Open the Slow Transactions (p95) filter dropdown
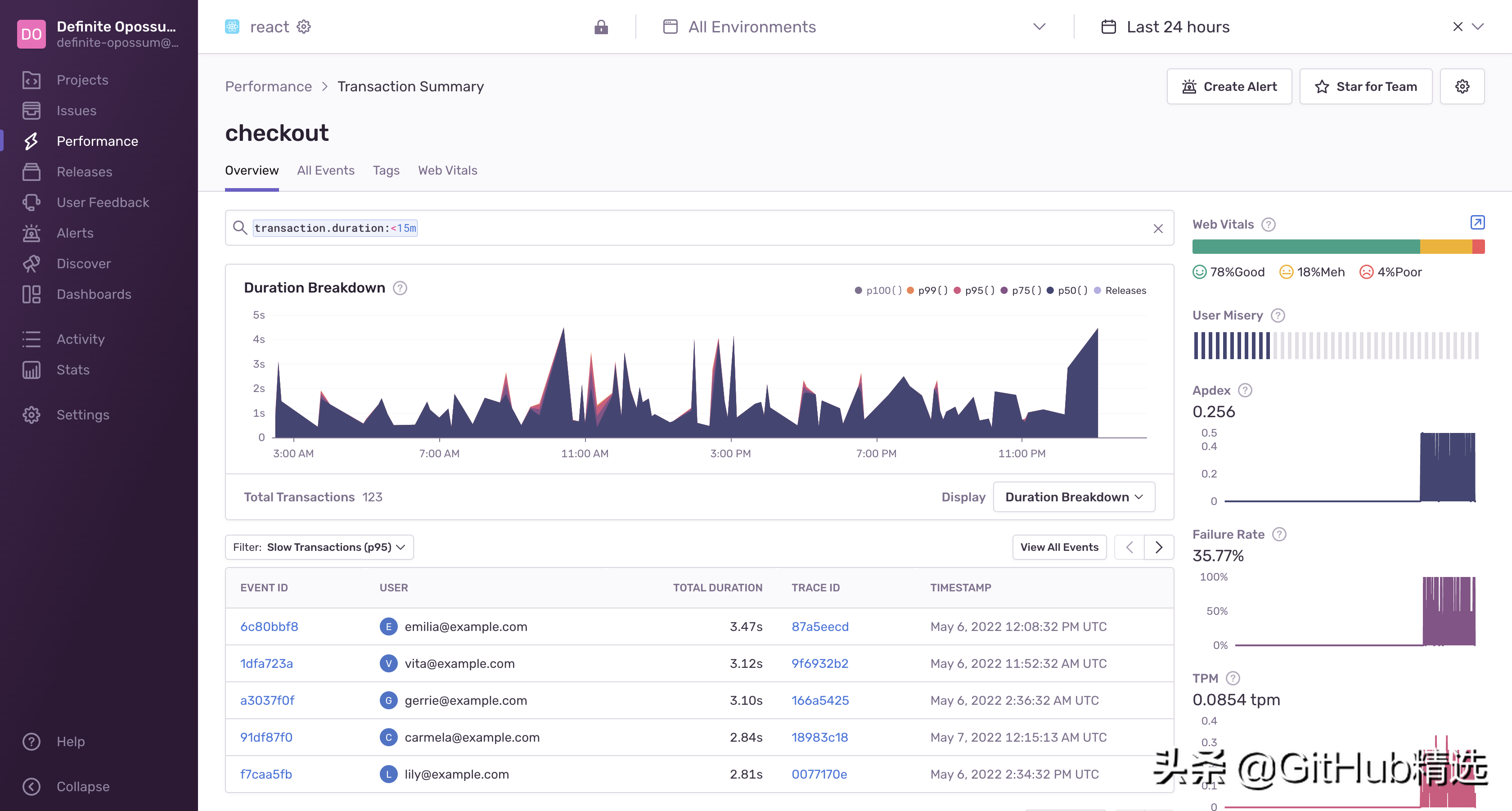This screenshot has width=1512, height=811. pyautogui.click(x=319, y=547)
